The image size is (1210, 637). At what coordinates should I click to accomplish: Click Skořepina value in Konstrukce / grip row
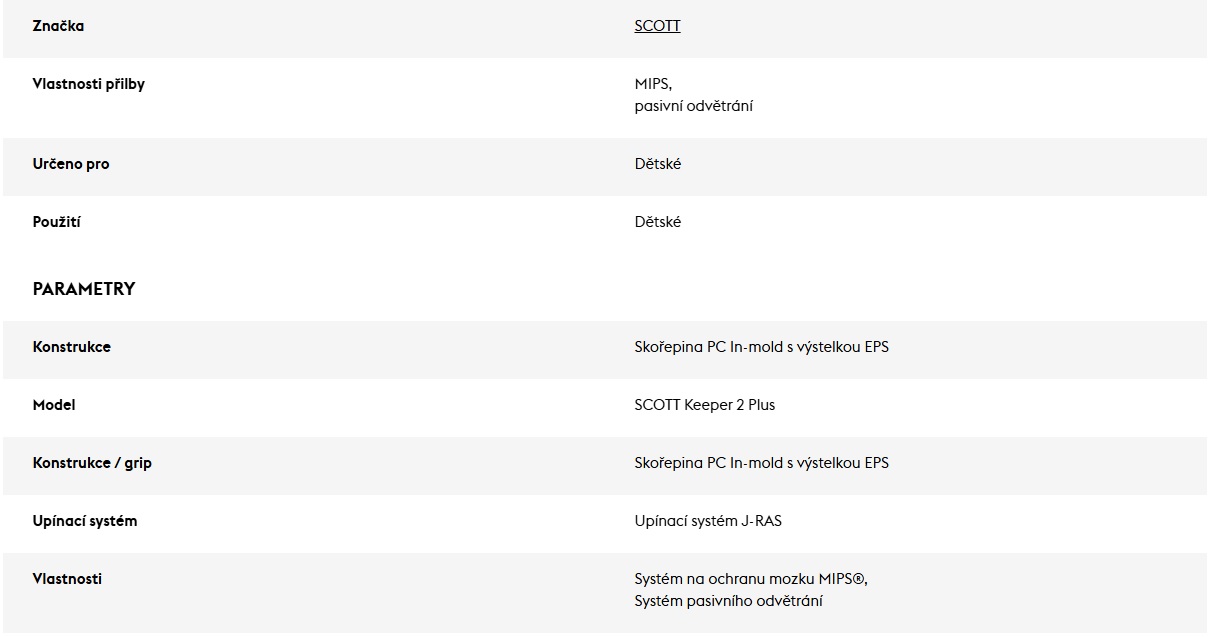click(761, 463)
